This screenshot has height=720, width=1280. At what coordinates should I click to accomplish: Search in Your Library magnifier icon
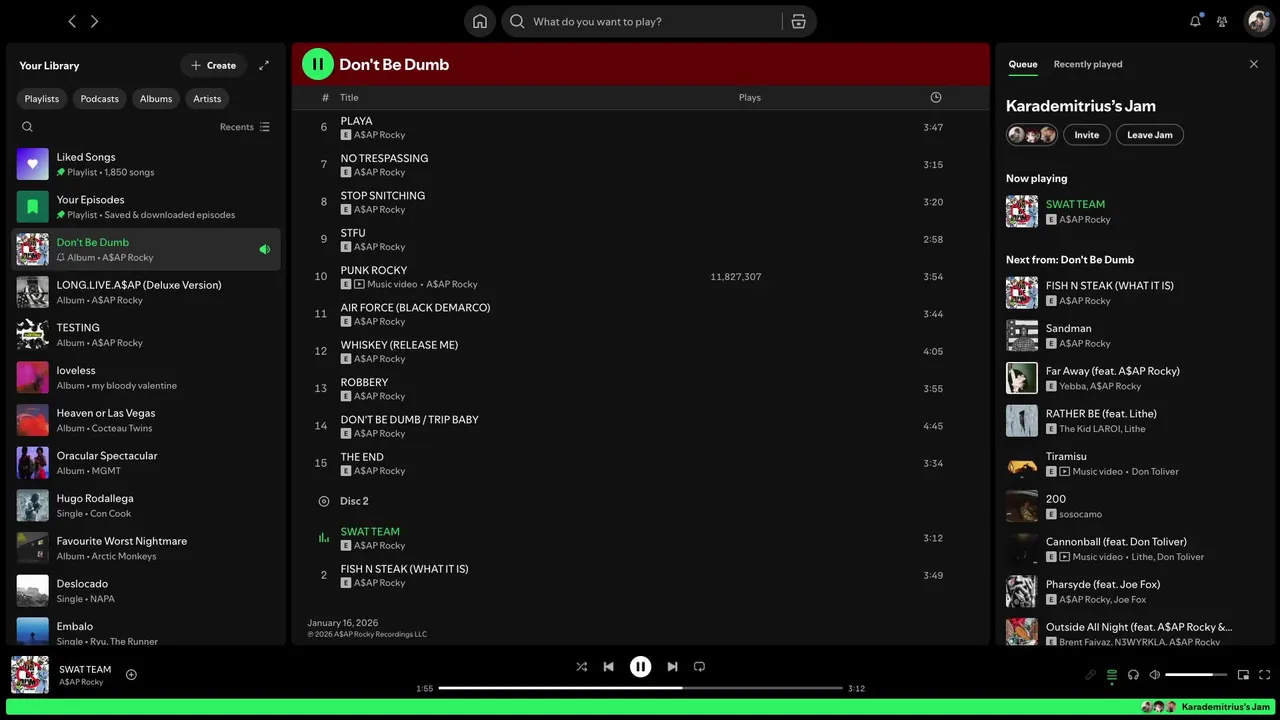(x=27, y=127)
